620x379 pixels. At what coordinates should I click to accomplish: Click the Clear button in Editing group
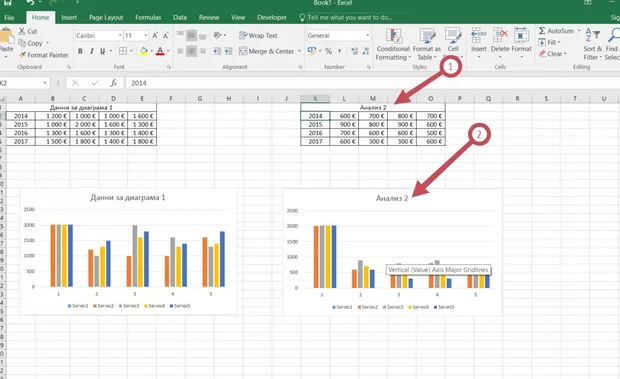click(553, 54)
